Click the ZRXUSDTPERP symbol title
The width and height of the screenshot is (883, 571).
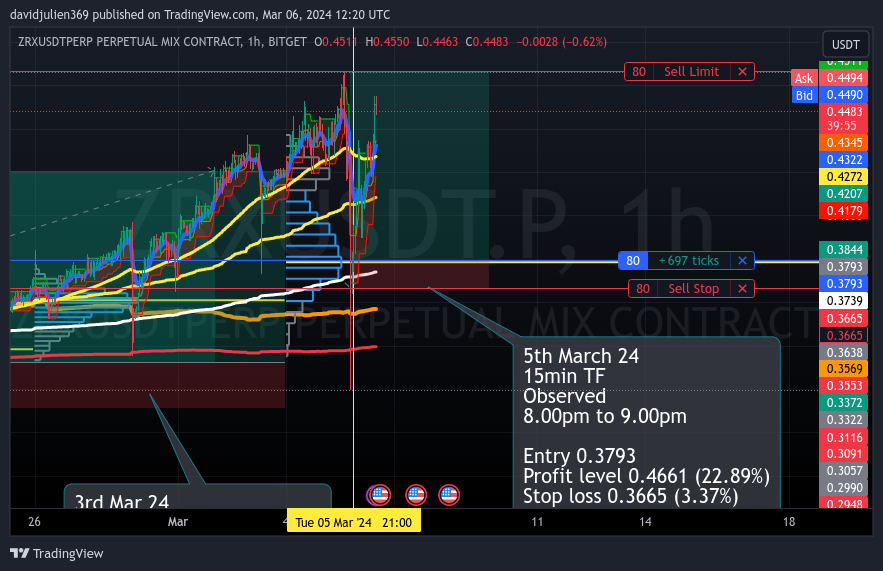coord(130,42)
